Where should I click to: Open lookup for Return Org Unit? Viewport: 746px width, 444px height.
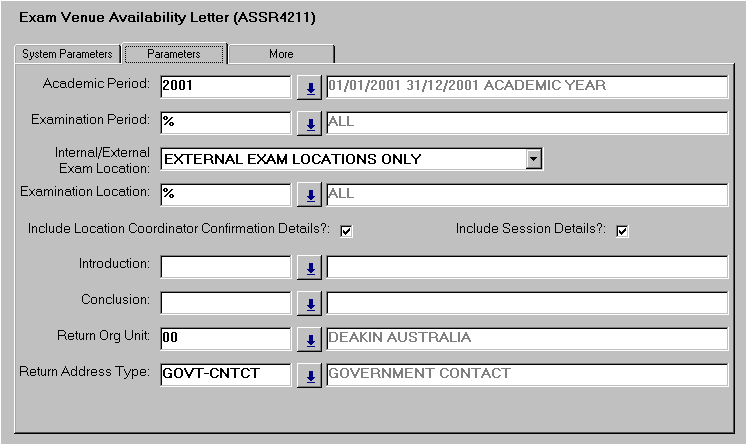pyautogui.click(x=310, y=340)
